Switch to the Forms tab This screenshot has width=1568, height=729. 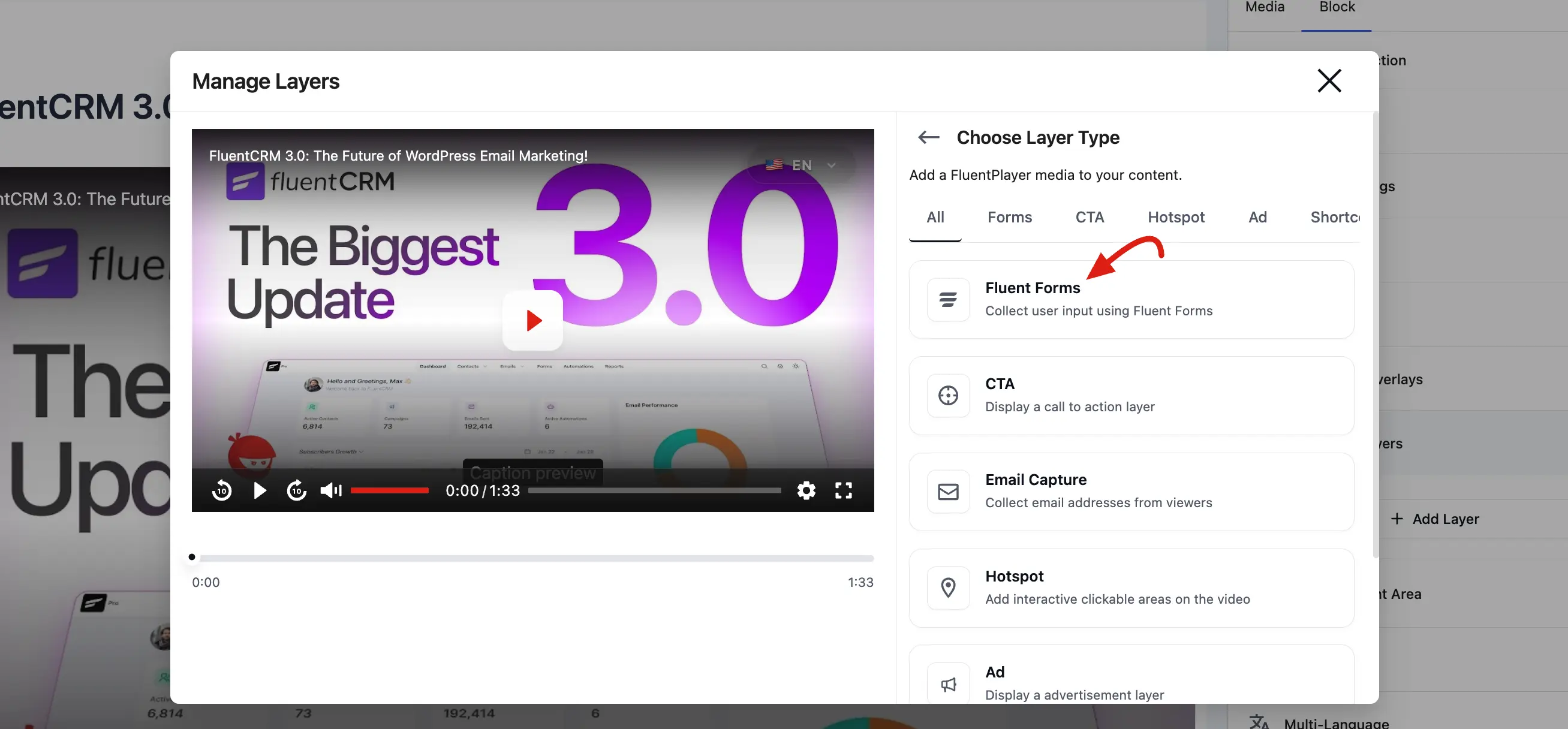[1009, 217]
